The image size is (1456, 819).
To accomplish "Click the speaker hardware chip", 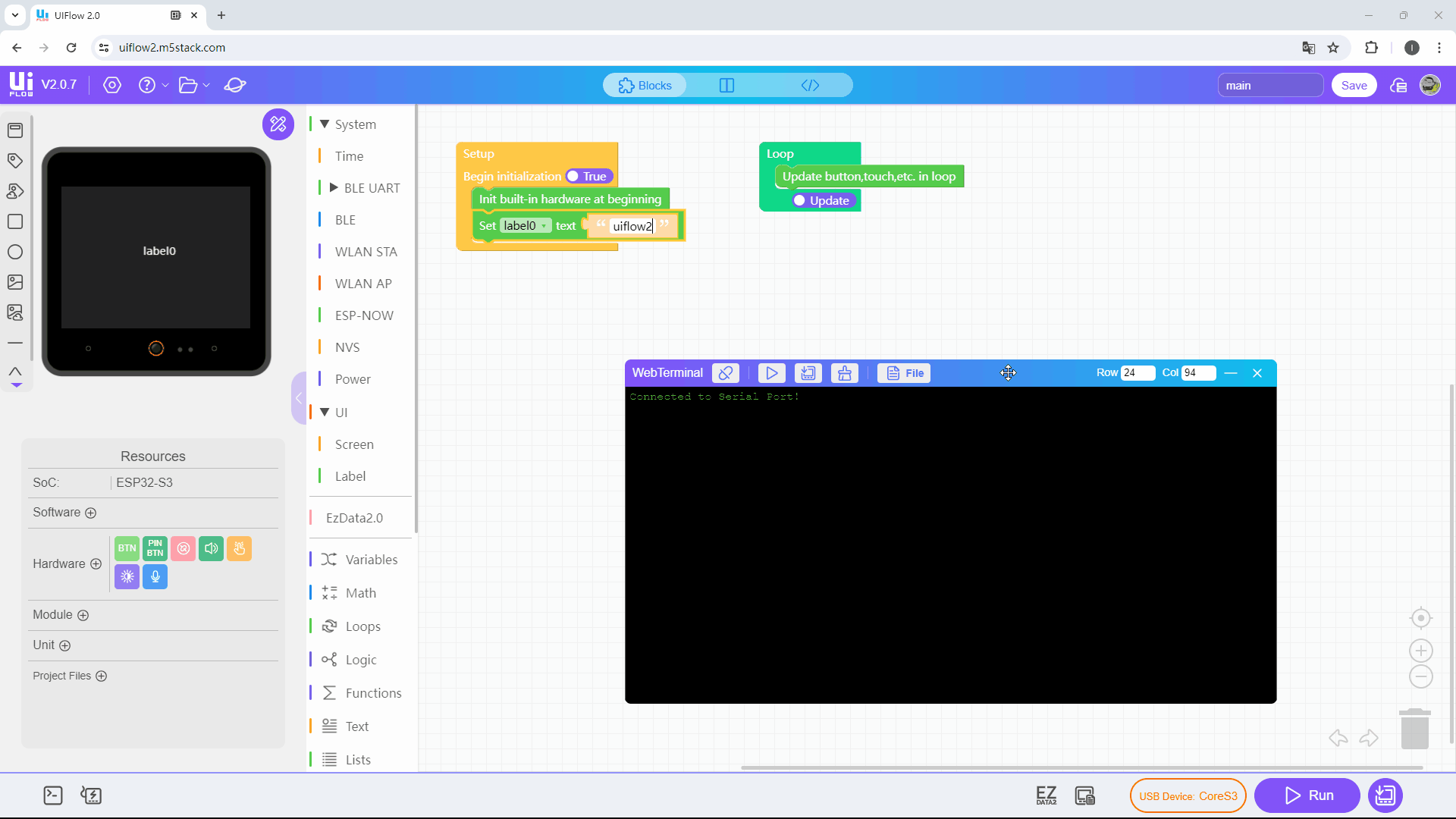I will coord(211,548).
